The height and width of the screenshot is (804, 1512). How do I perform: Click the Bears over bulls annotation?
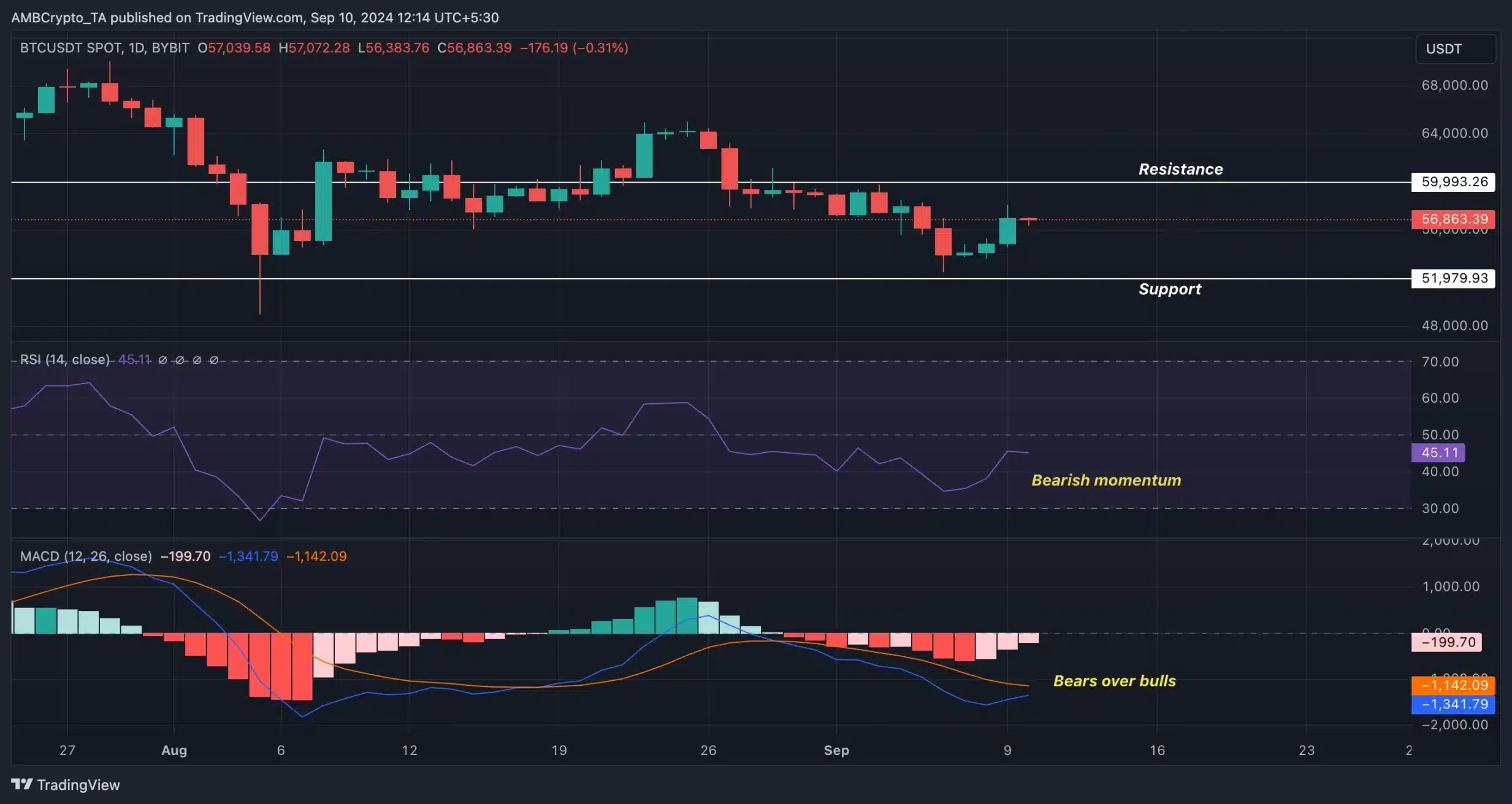point(1115,681)
